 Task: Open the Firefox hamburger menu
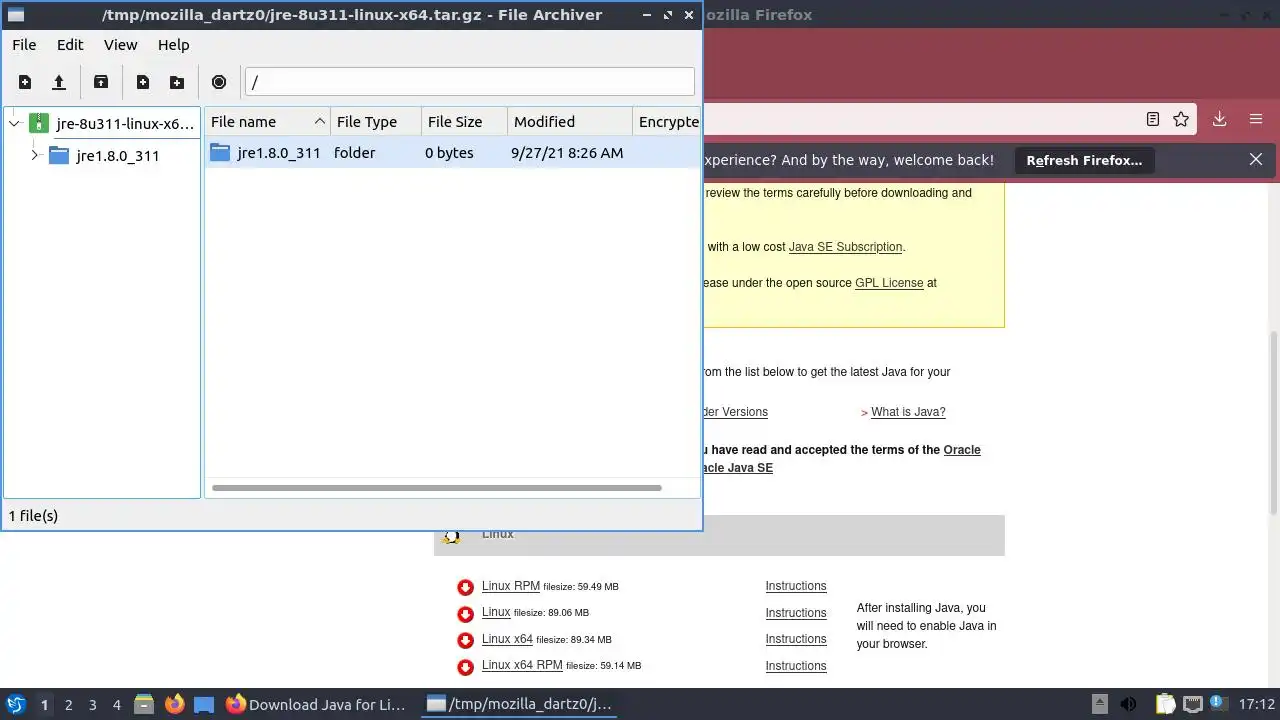(1256, 119)
